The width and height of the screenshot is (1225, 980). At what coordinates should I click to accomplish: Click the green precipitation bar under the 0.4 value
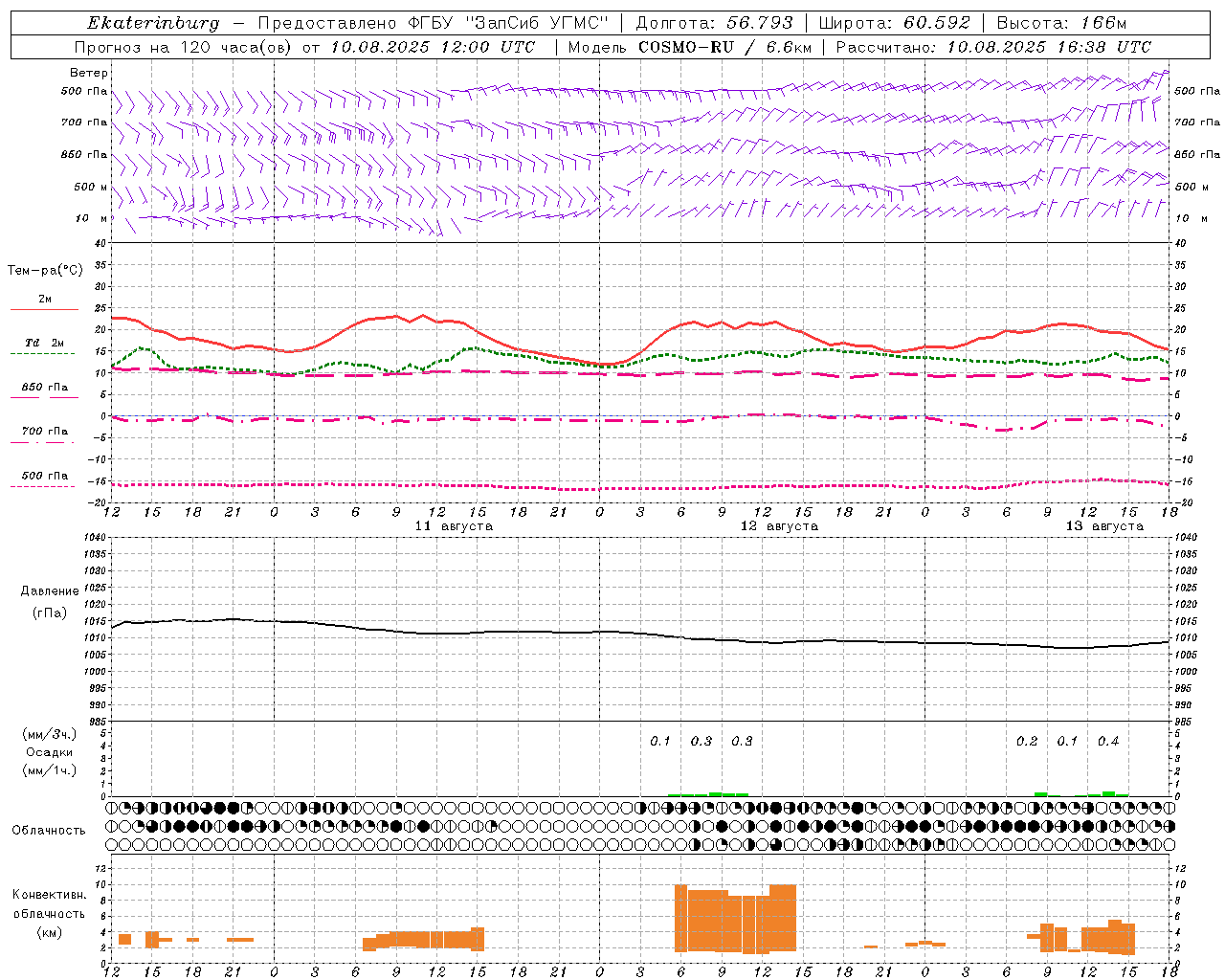pyautogui.click(x=1108, y=793)
